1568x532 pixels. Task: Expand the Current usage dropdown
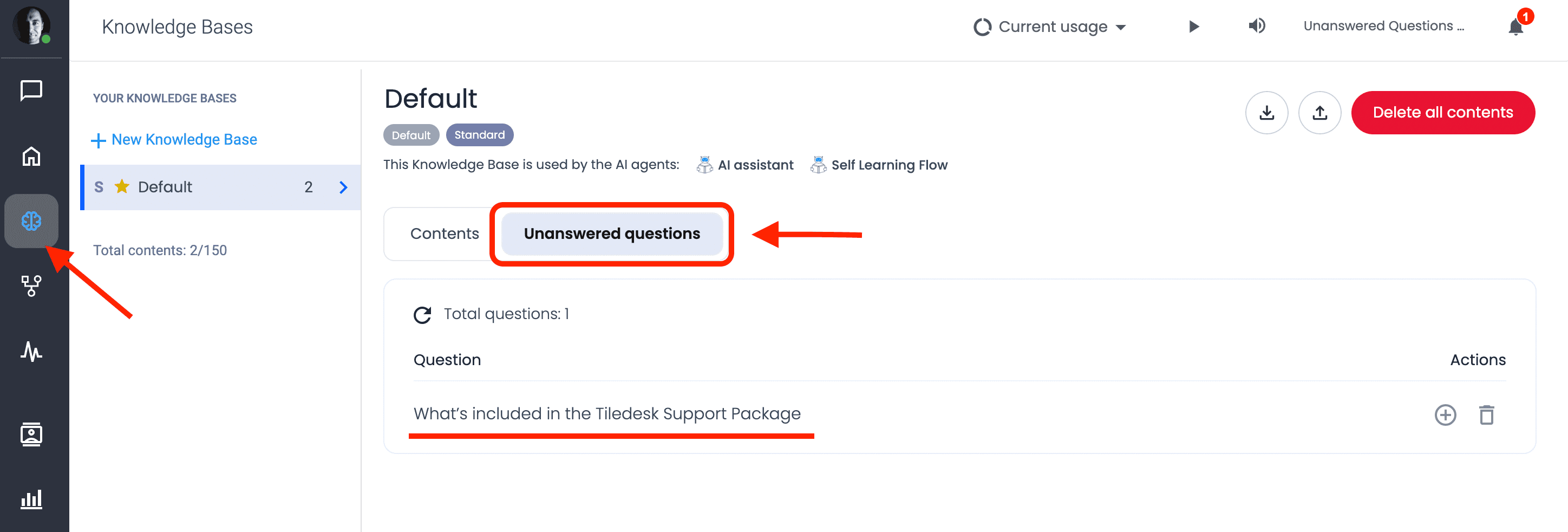1050,27
